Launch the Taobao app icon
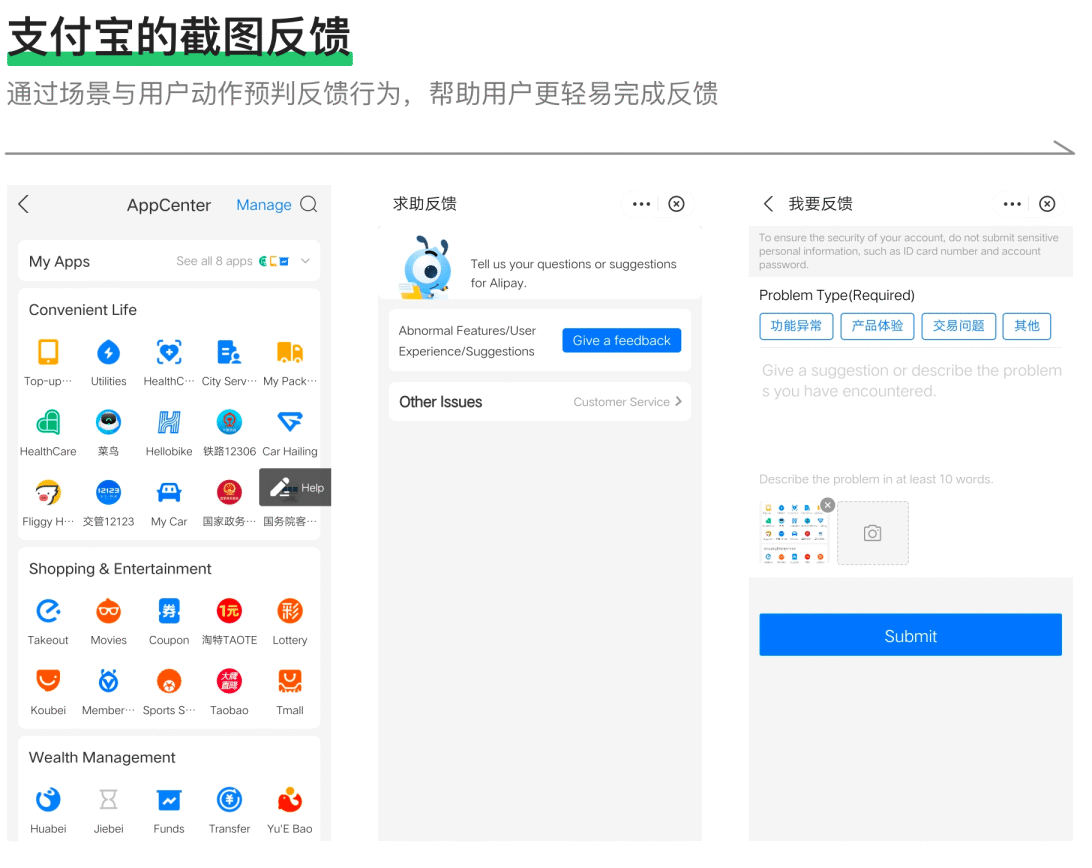 [229, 682]
